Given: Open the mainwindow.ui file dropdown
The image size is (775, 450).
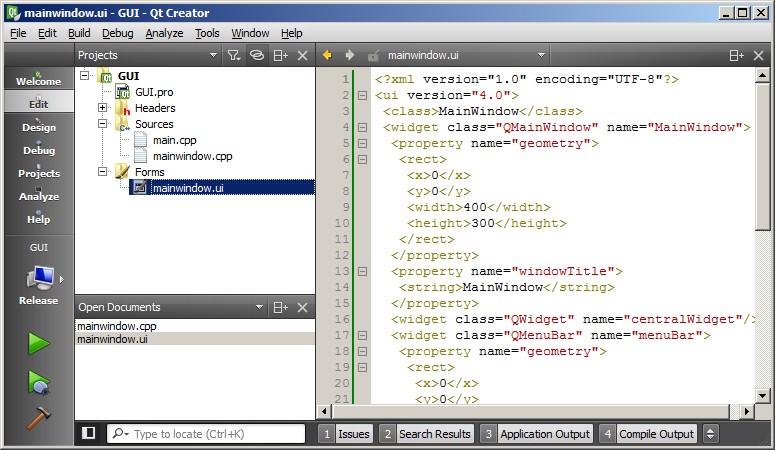Looking at the screenshot, I should pos(466,55).
